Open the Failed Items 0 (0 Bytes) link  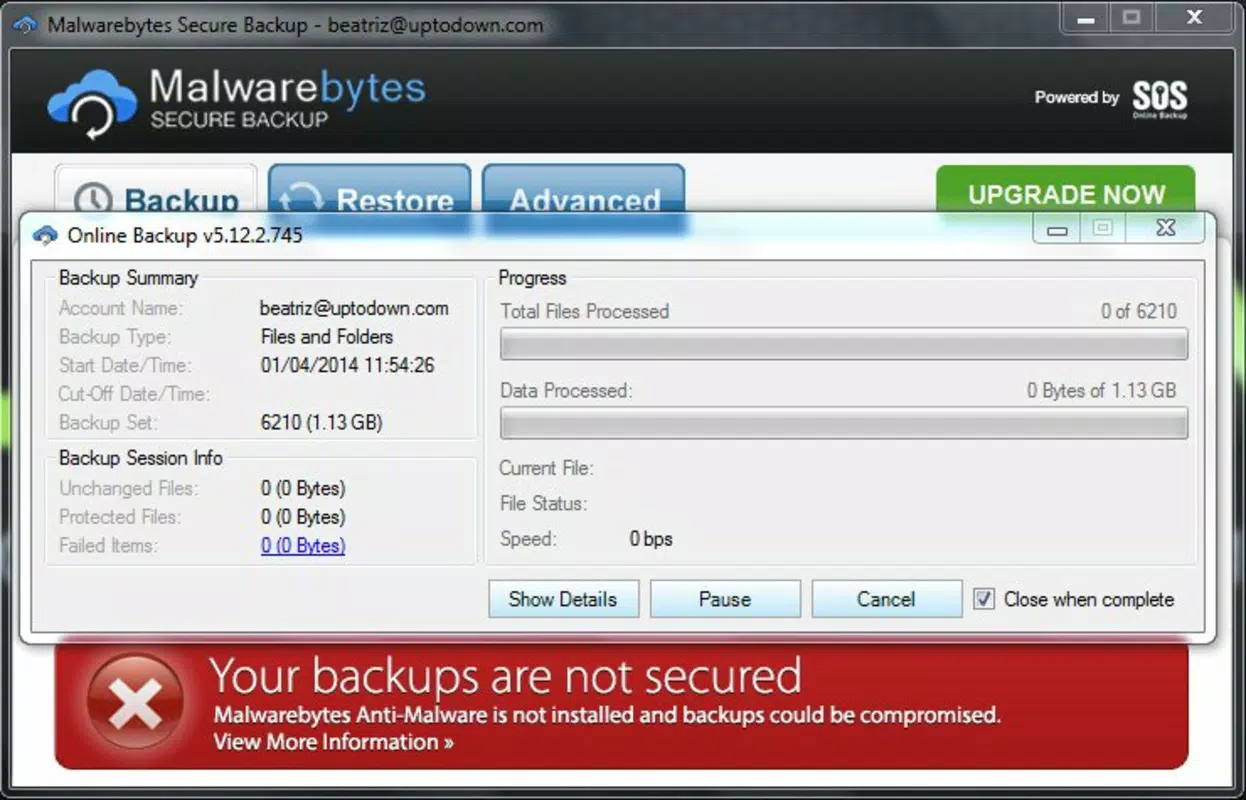303,545
